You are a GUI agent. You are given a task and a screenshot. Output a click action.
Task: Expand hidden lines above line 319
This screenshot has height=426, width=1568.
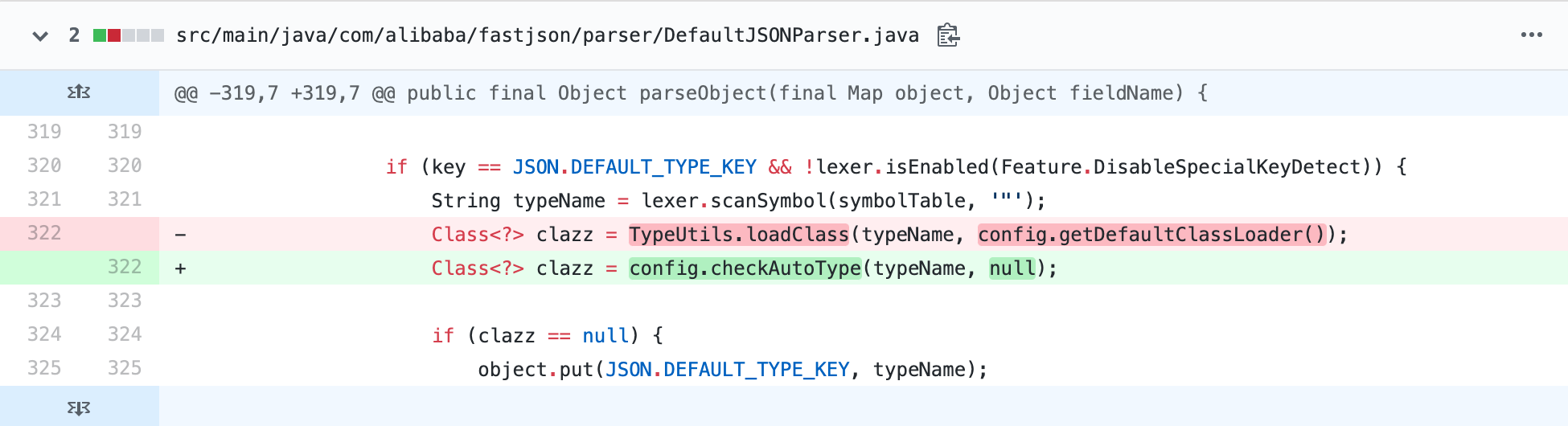point(79,92)
